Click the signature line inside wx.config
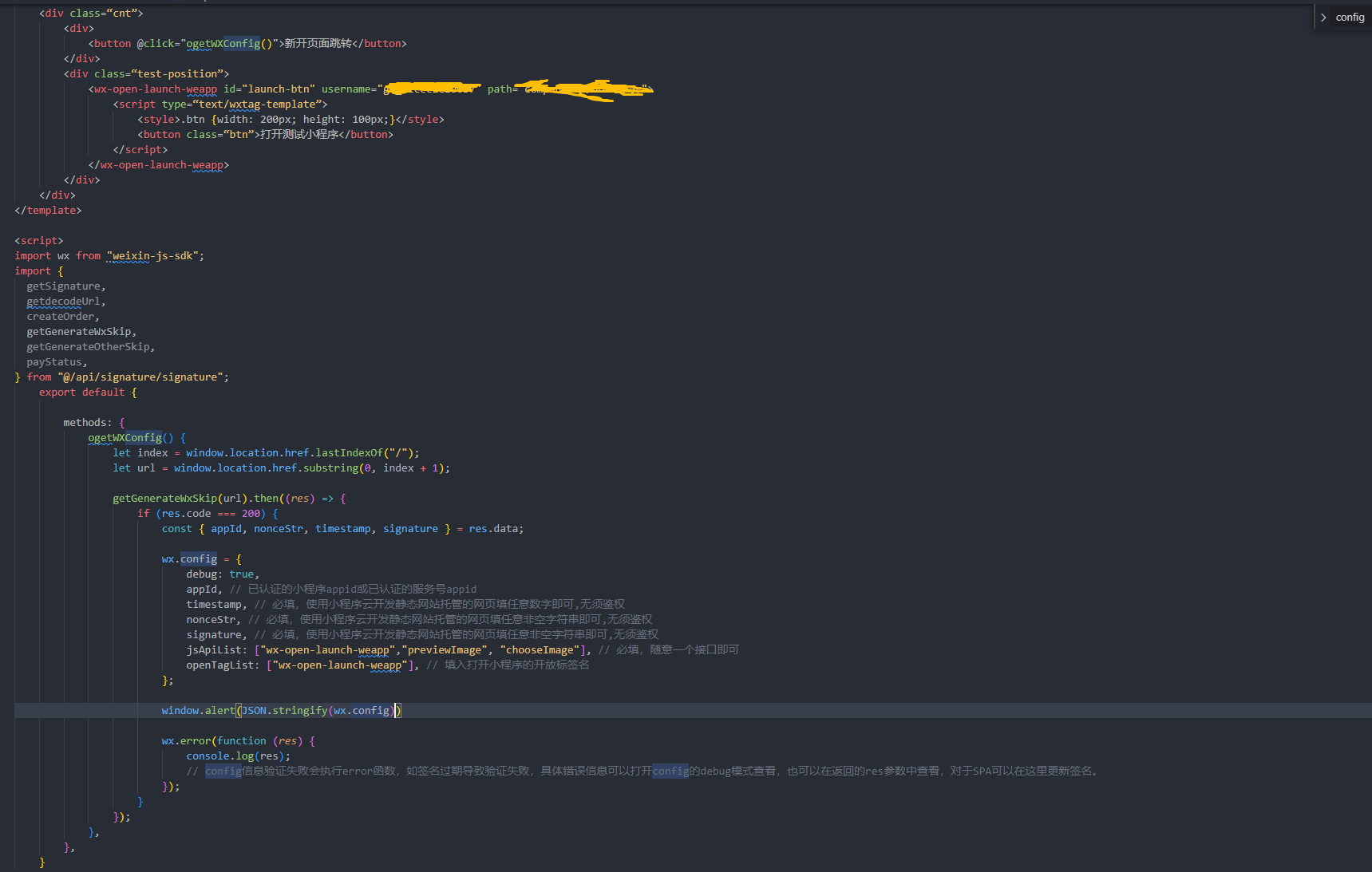 (x=422, y=635)
